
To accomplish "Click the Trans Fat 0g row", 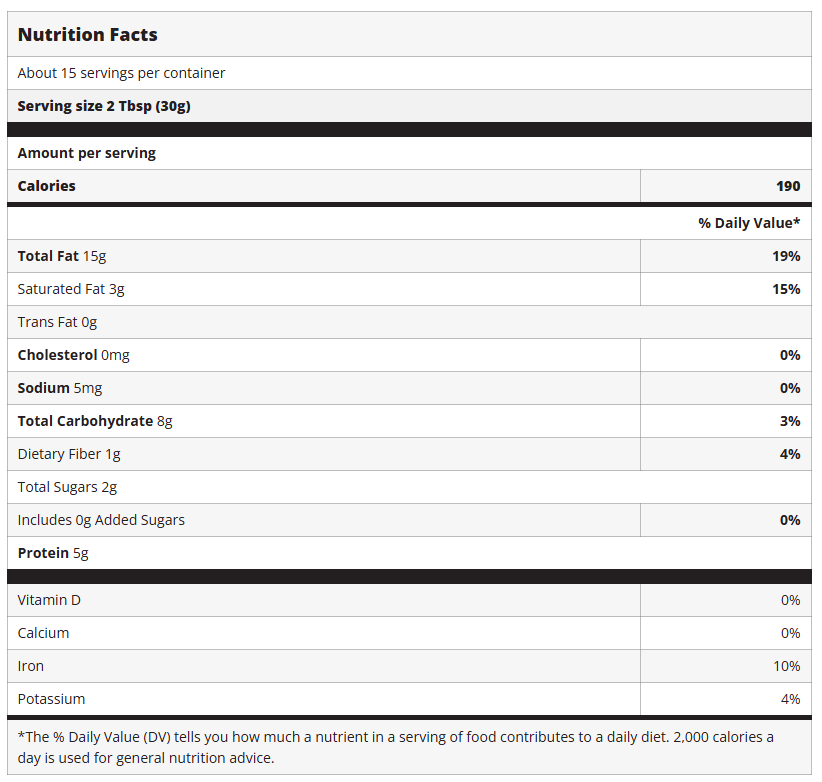I will pyautogui.click(x=57, y=322).
